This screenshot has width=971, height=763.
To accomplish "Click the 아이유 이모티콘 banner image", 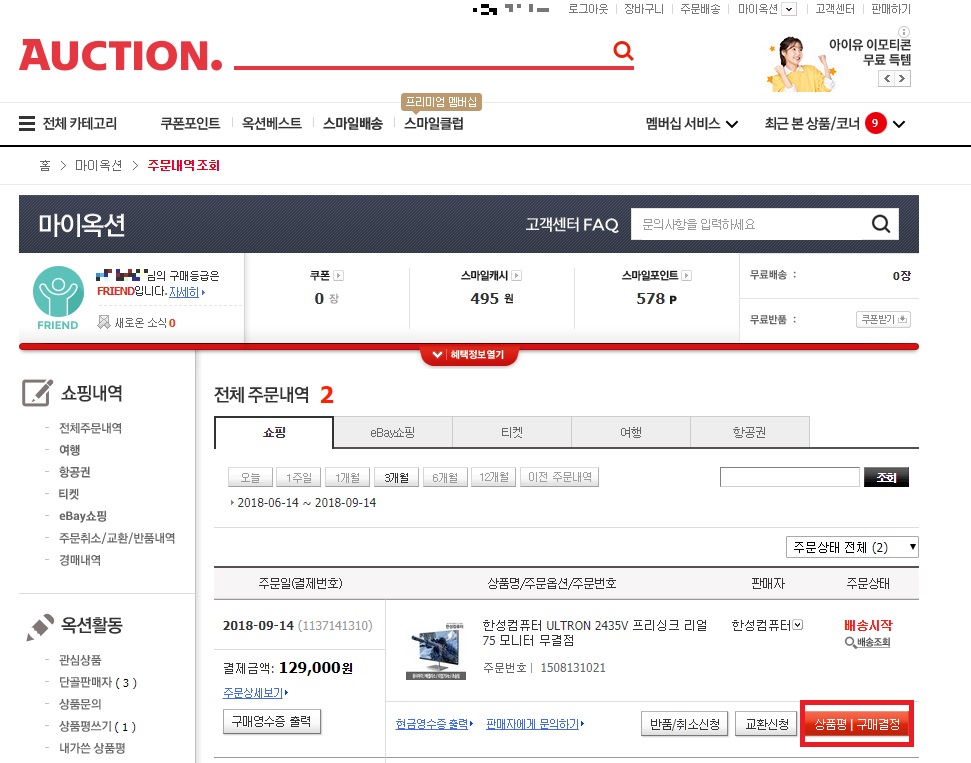I will pos(801,64).
